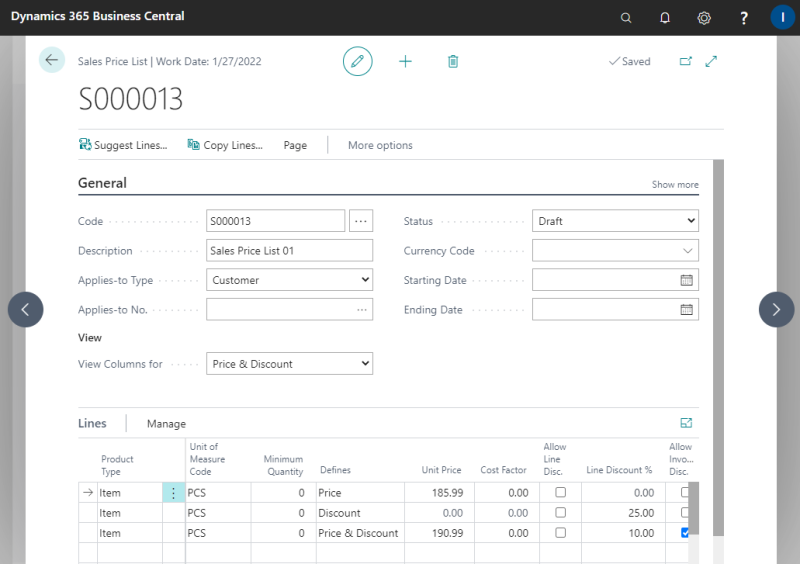Click the Cost Factor column header
This screenshot has width=800, height=564.
tap(503, 470)
